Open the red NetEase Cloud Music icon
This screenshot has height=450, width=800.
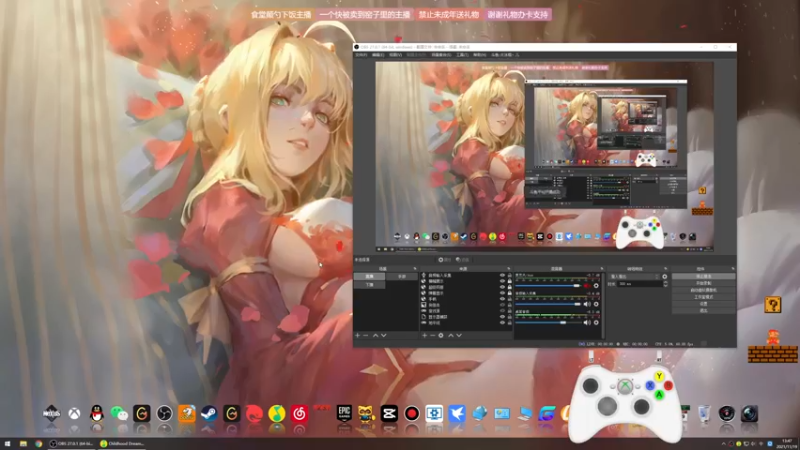pos(299,413)
